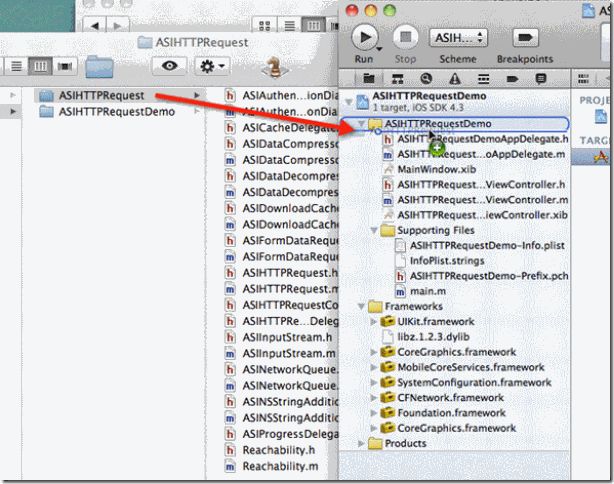Click the editor related-files grid icon
614x484 pixels.
[583, 79]
